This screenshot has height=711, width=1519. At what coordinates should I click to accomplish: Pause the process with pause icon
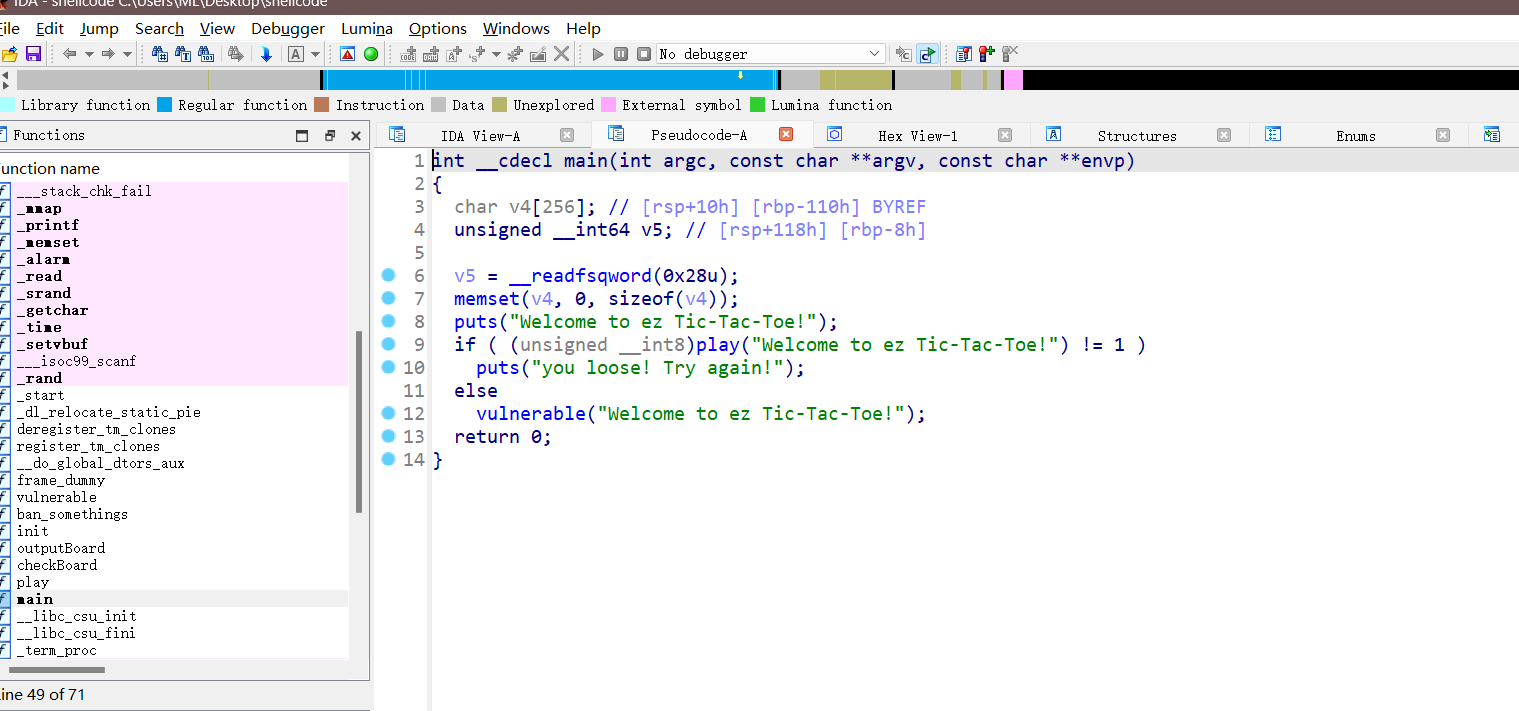621,54
